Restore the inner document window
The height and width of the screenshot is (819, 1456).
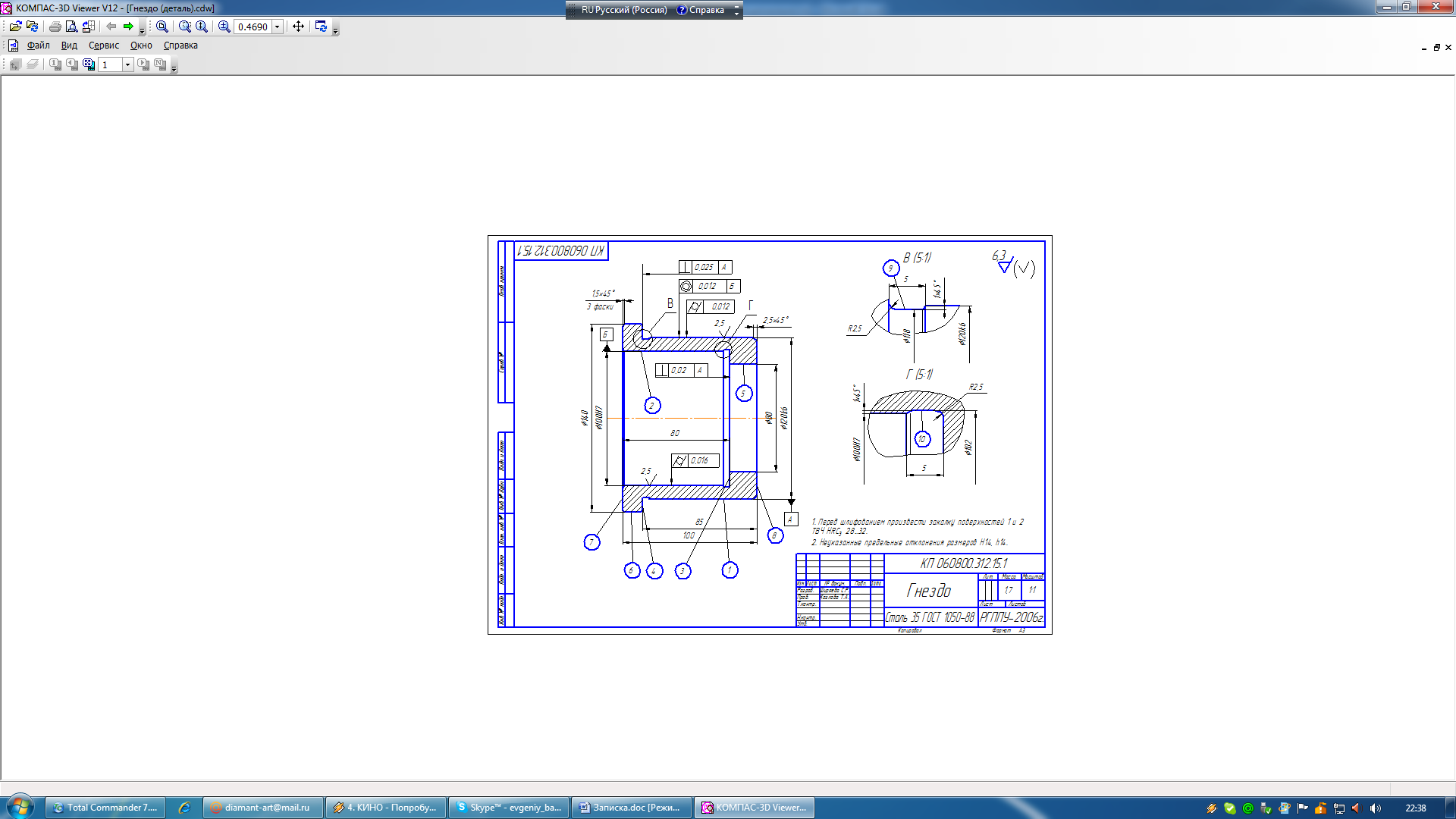point(1436,47)
